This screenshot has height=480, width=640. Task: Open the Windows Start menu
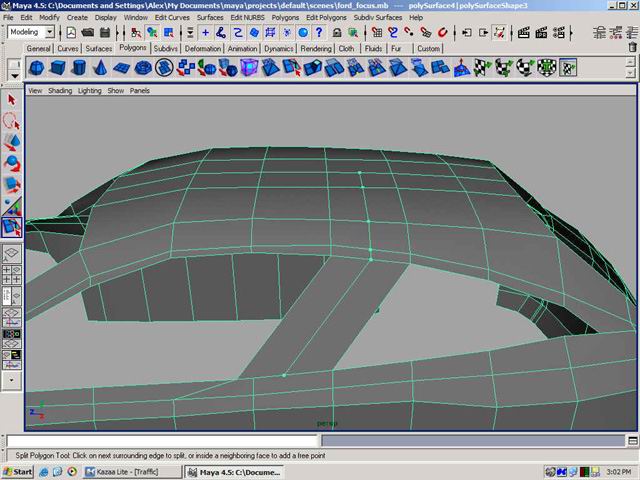[x=18, y=471]
